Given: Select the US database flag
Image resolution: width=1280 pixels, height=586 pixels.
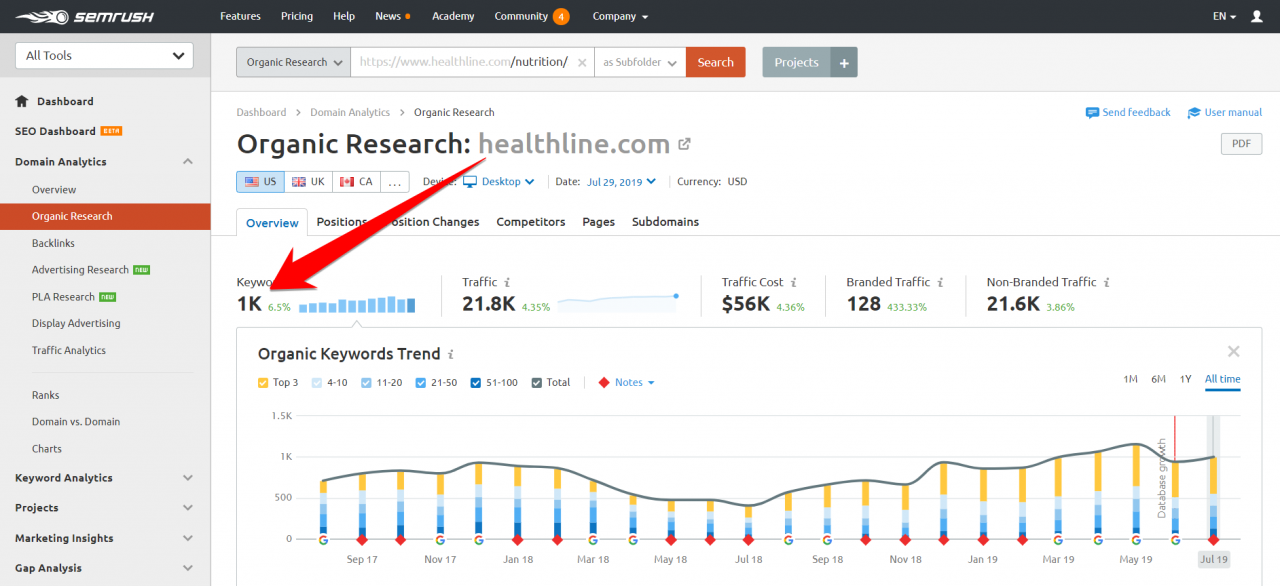Looking at the screenshot, I should pos(259,182).
